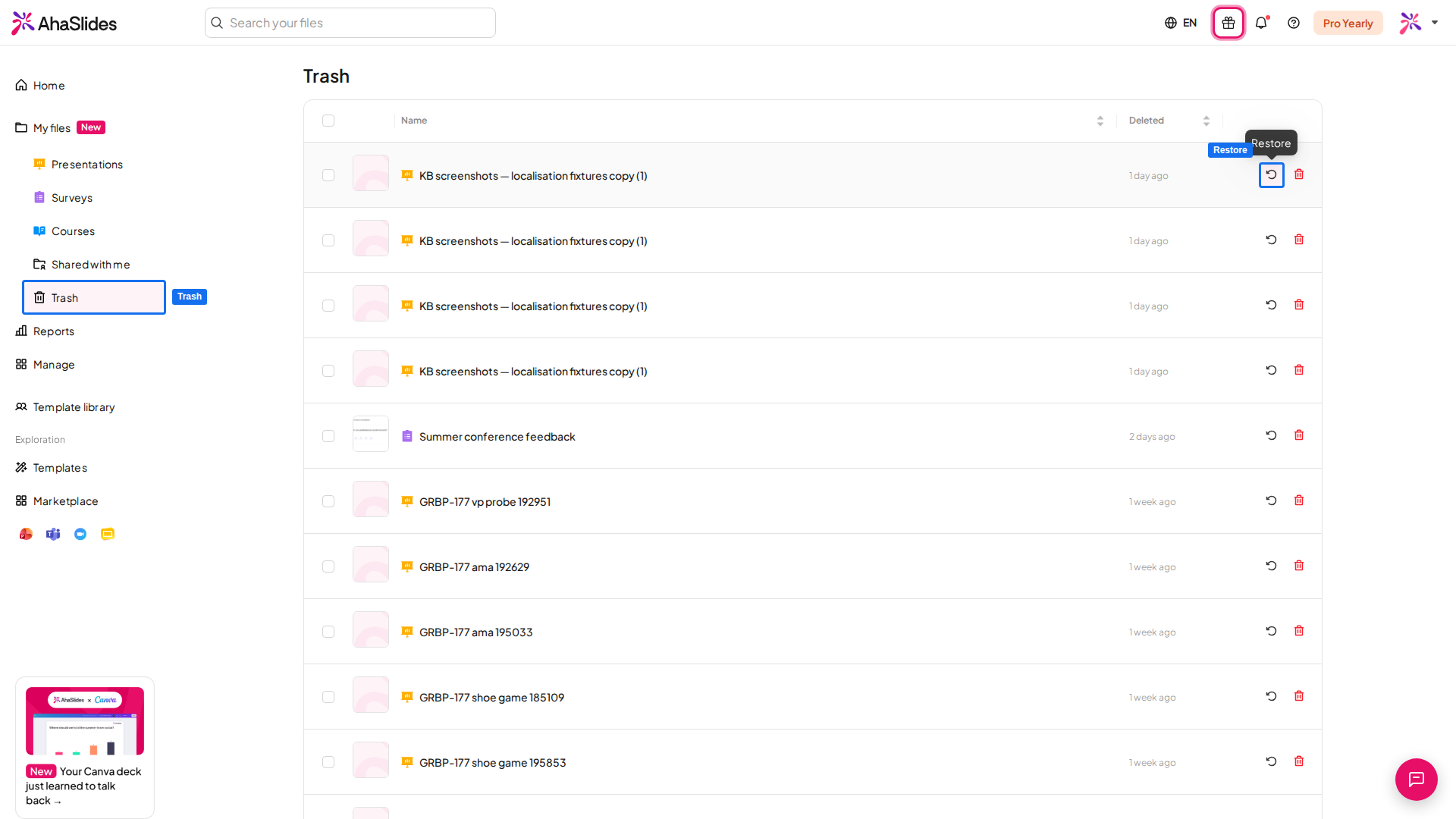Click the Zoom integration icon
The height and width of the screenshot is (819, 1456).
coord(80,534)
